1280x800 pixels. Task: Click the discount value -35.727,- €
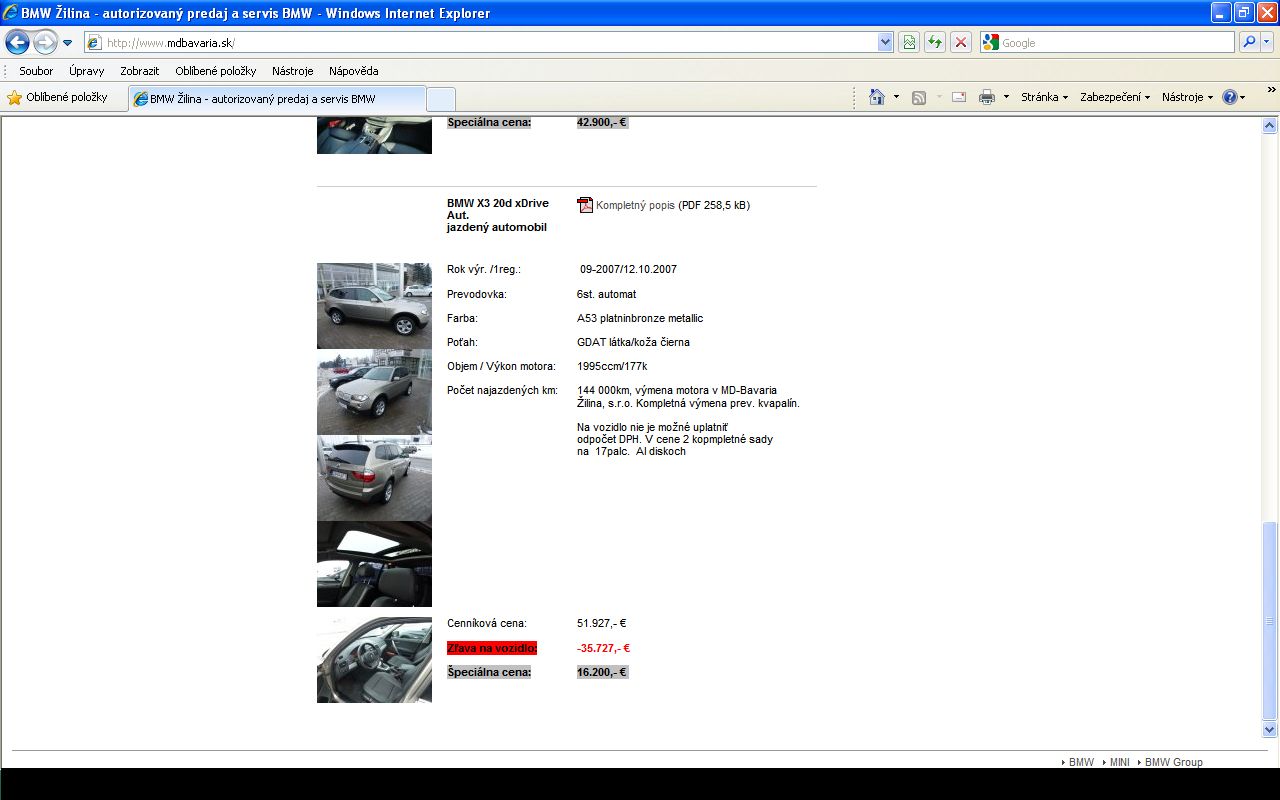click(603, 648)
